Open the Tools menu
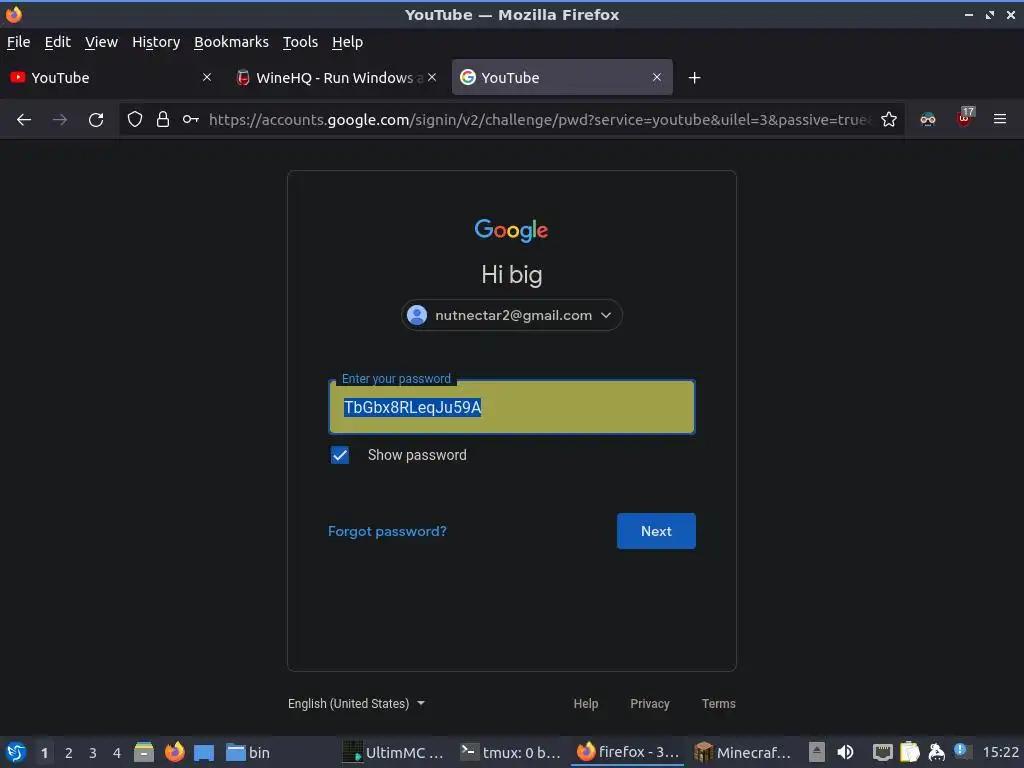This screenshot has height=768, width=1024. 300,42
